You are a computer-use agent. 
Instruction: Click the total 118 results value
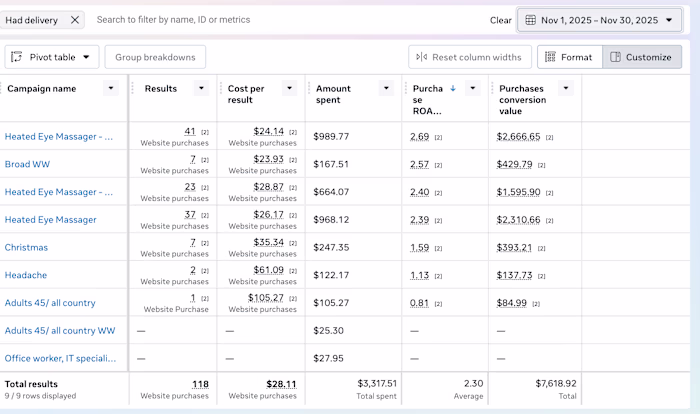[x=200, y=384]
